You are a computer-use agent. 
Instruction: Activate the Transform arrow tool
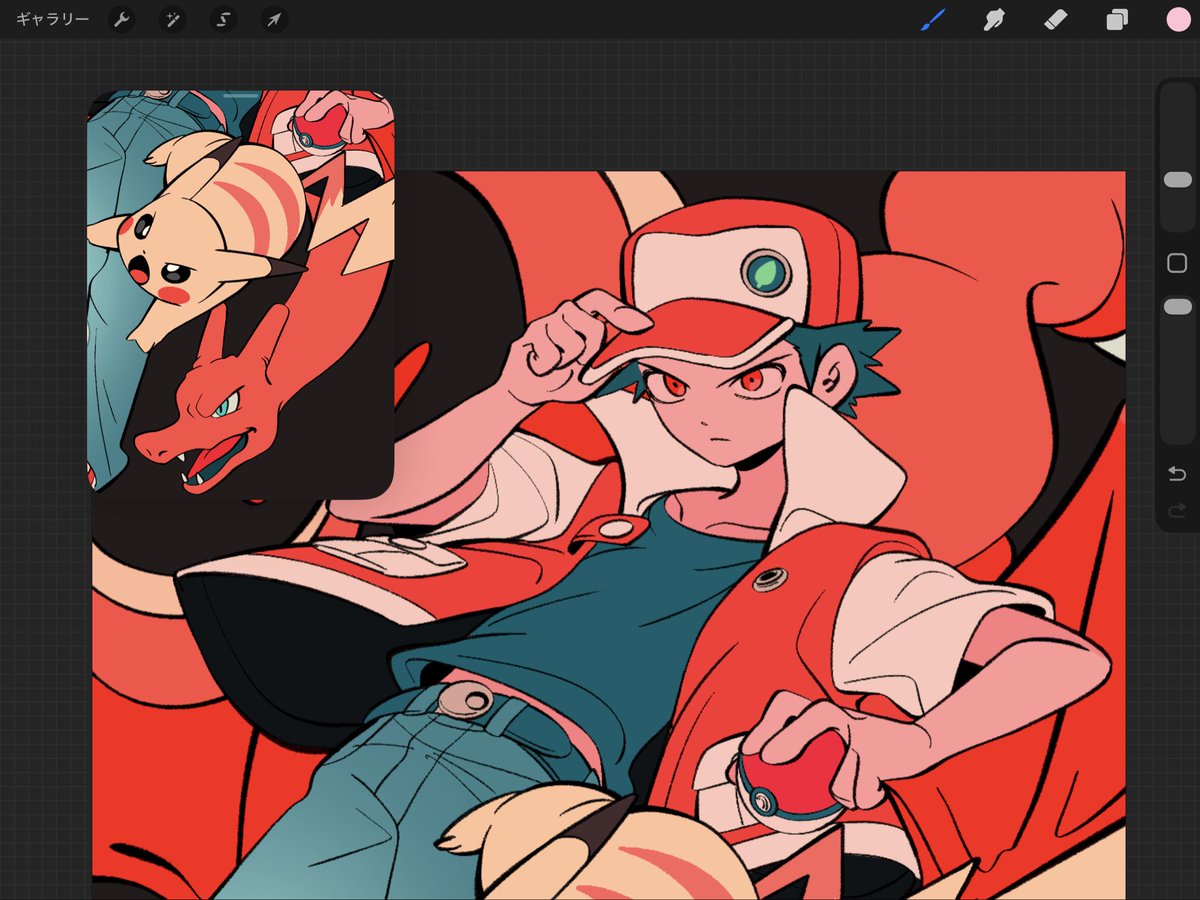(x=274, y=20)
